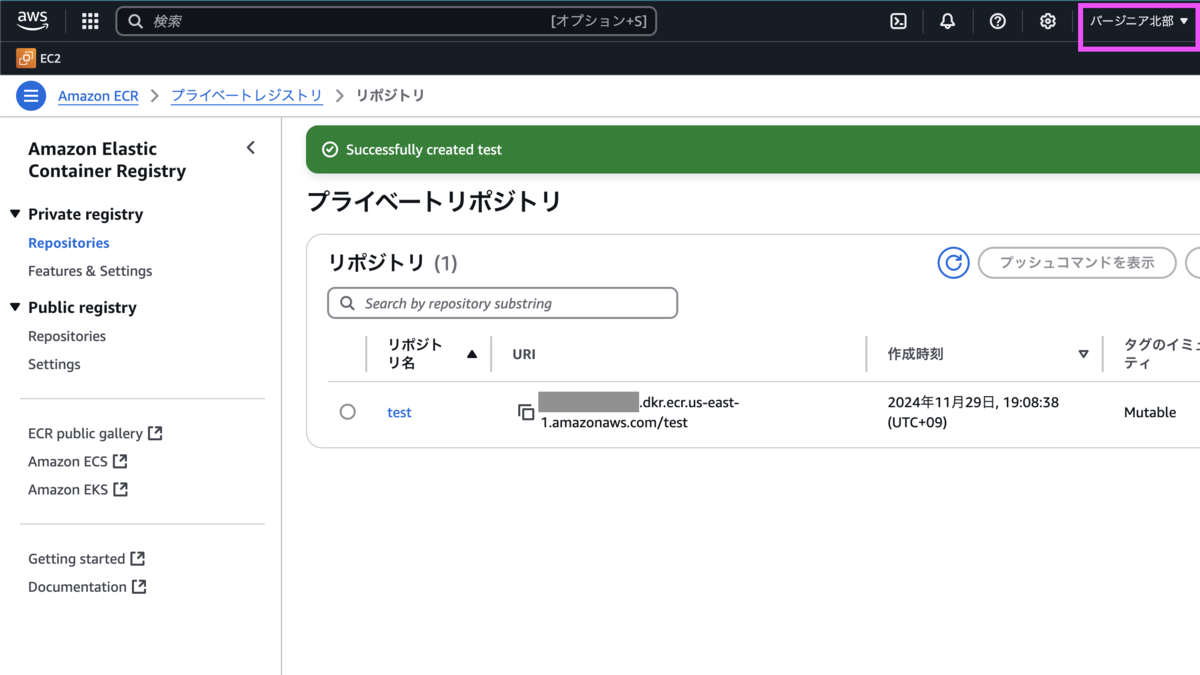Open the settings gear in the top bar
This screenshot has width=1200, height=675.
click(1047, 21)
